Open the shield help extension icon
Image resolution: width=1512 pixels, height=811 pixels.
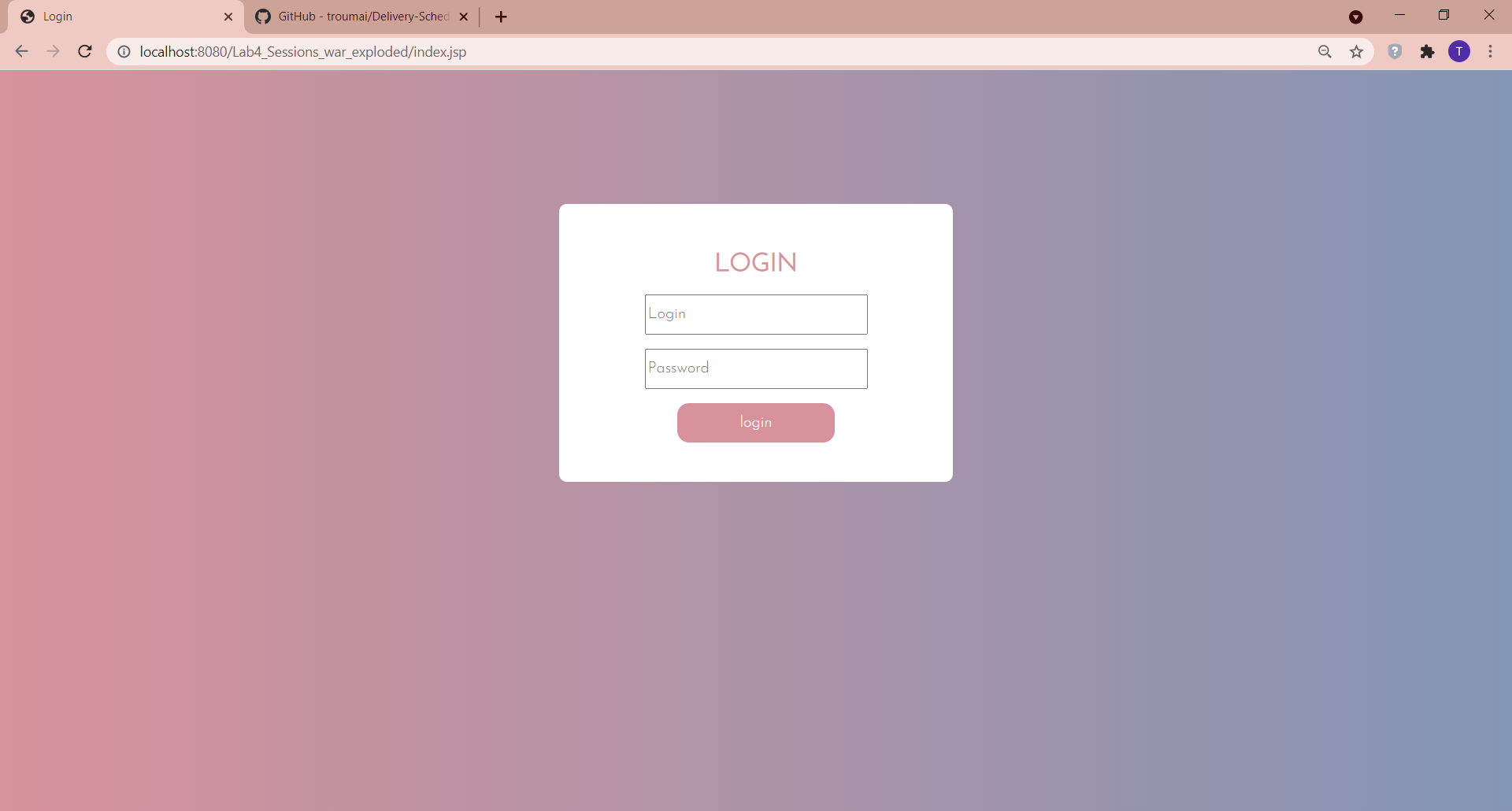click(1395, 52)
